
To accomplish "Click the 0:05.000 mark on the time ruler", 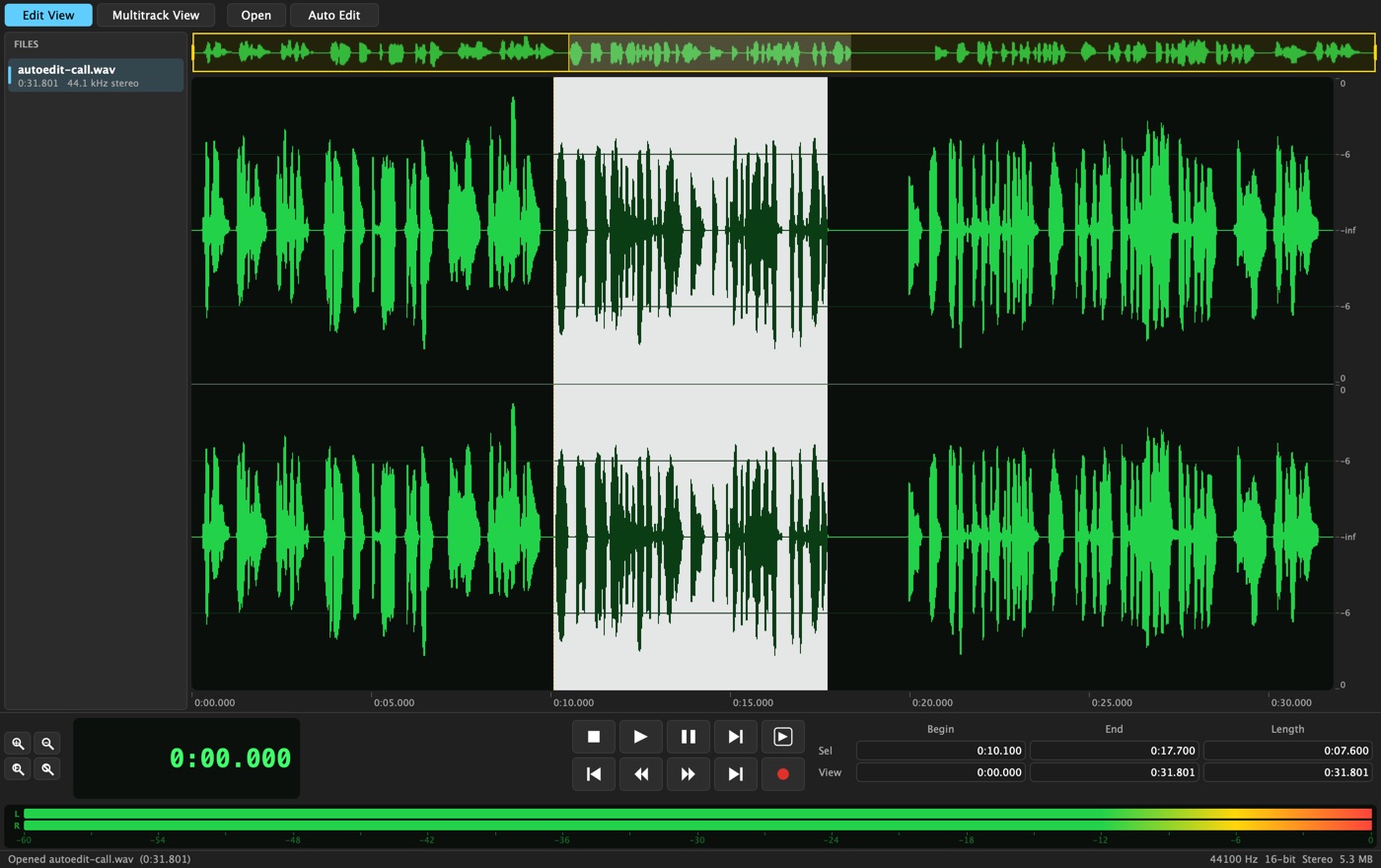I will tap(394, 702).
